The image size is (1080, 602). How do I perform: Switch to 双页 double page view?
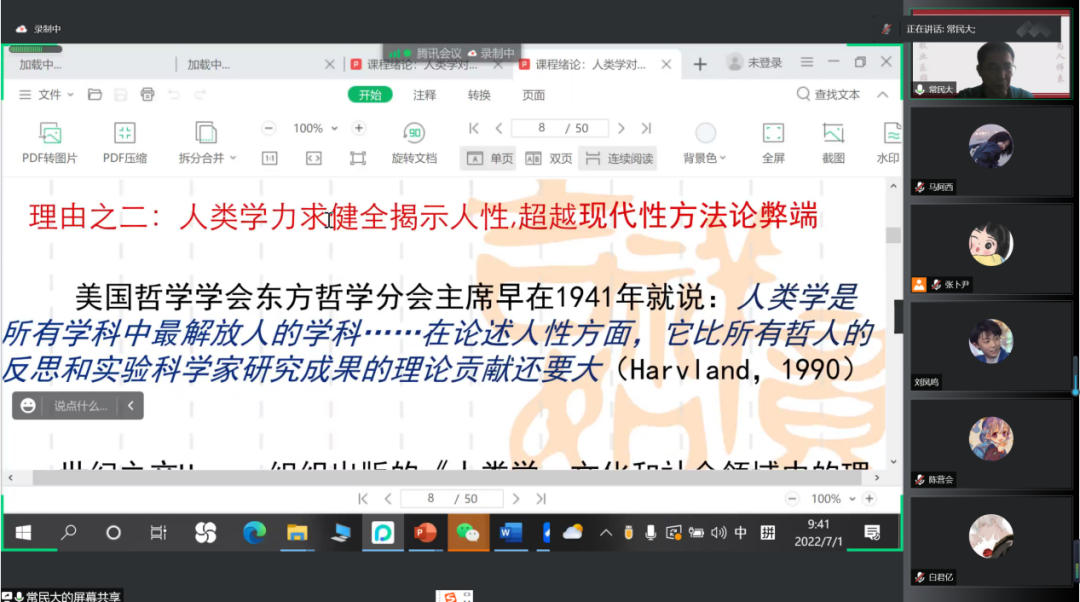coord(549,158)
